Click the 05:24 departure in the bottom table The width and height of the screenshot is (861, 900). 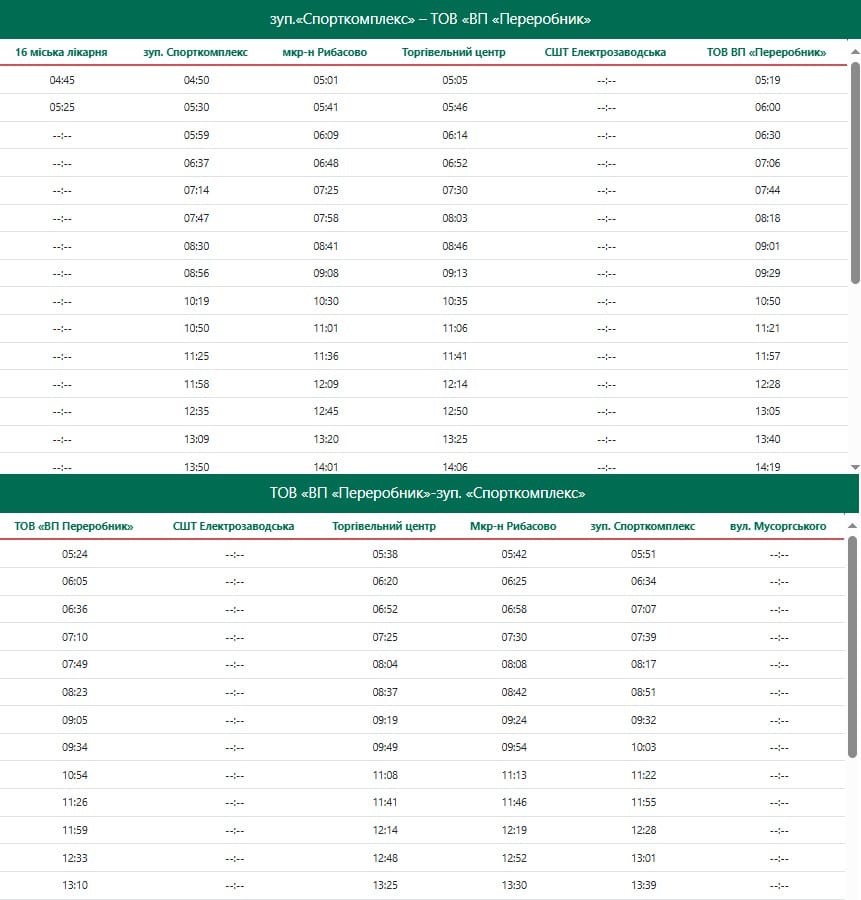[x=75, y=554]
